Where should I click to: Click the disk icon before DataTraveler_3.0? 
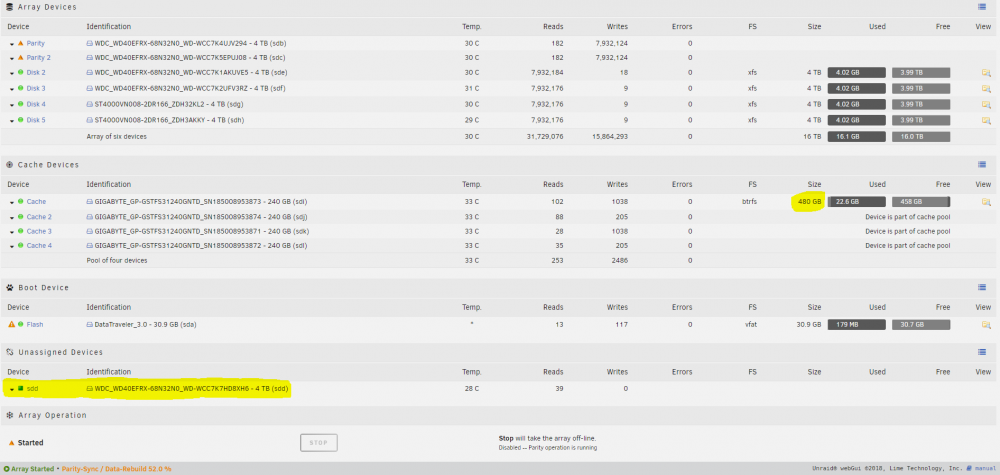point(90,324)
